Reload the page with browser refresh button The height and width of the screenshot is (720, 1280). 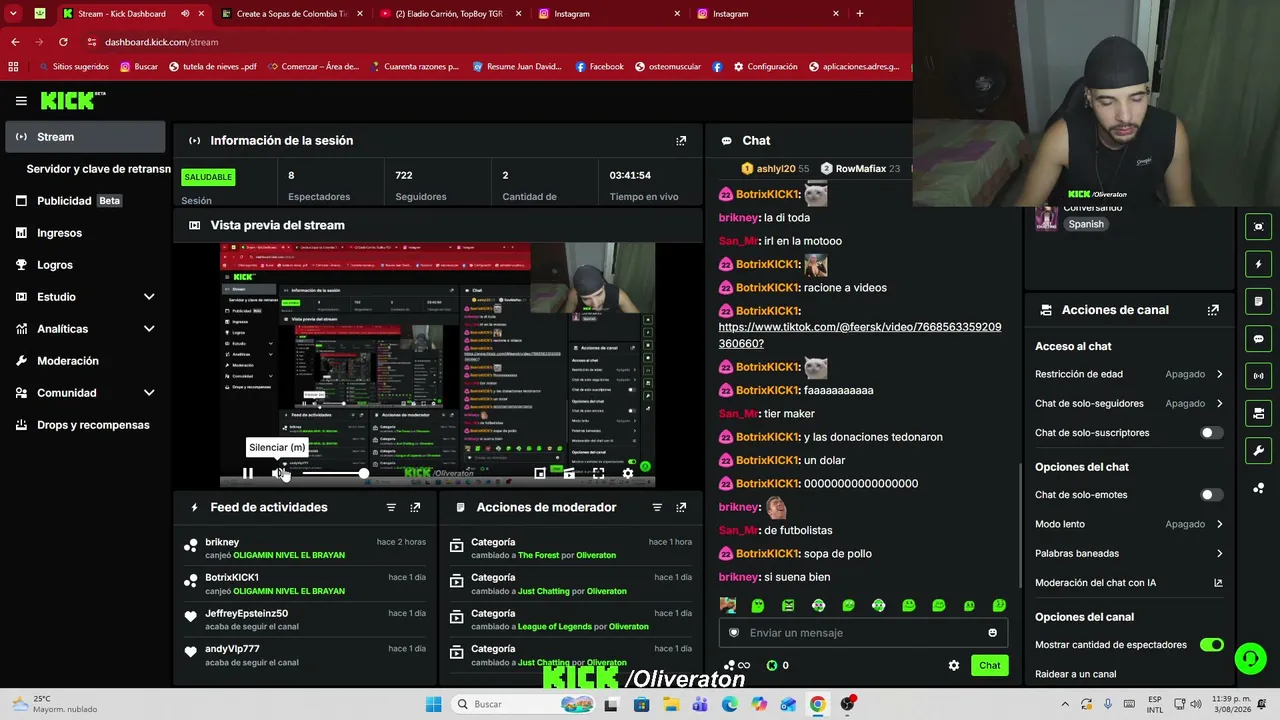(63, 42)
